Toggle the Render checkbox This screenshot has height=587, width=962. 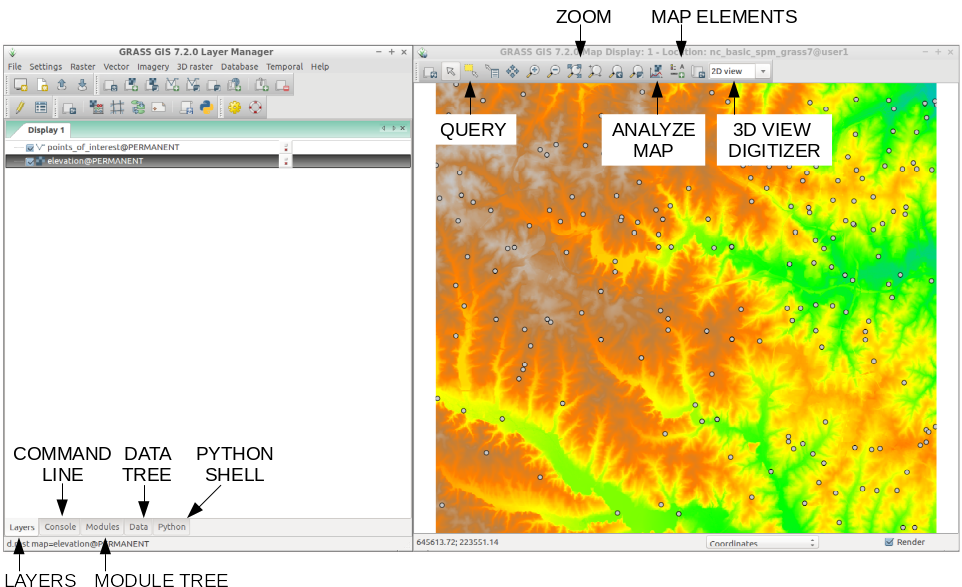click(x=889, y=543)
